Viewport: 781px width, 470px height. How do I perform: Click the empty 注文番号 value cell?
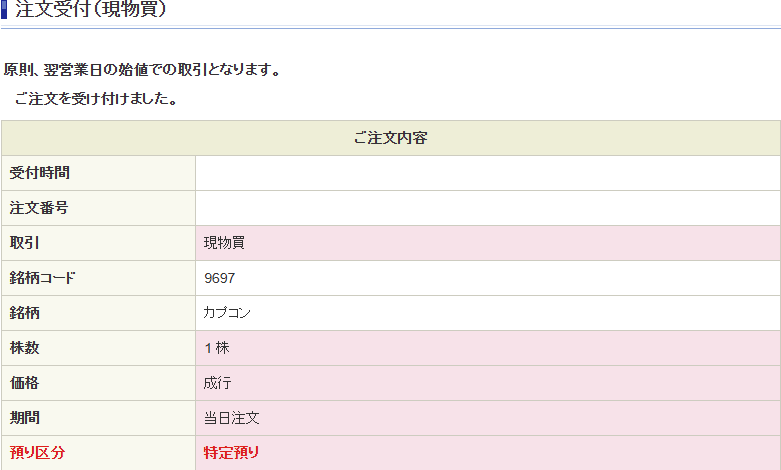click(x=488, y=208)
